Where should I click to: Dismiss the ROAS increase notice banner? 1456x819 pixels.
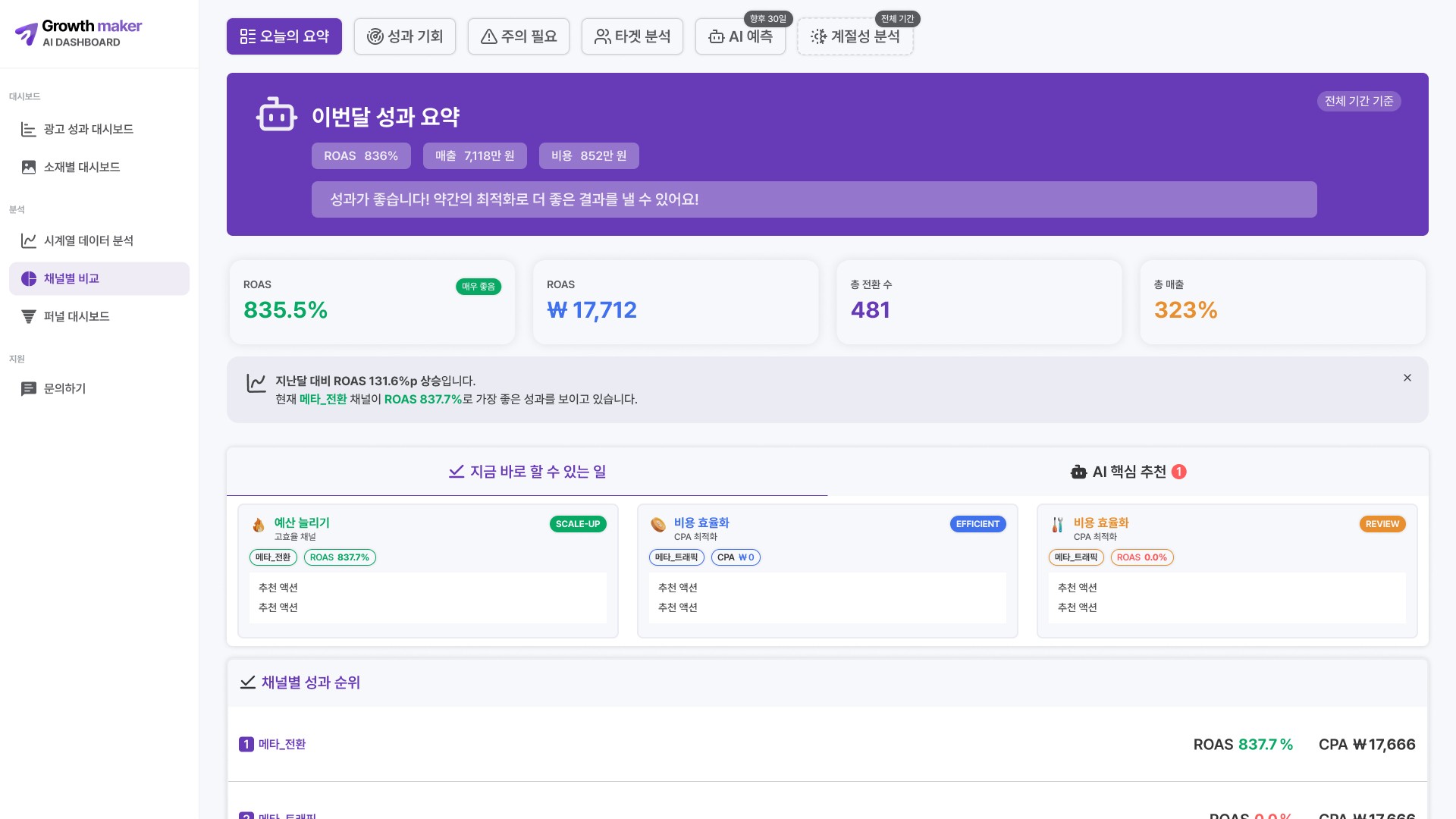tap(1407, 378)
